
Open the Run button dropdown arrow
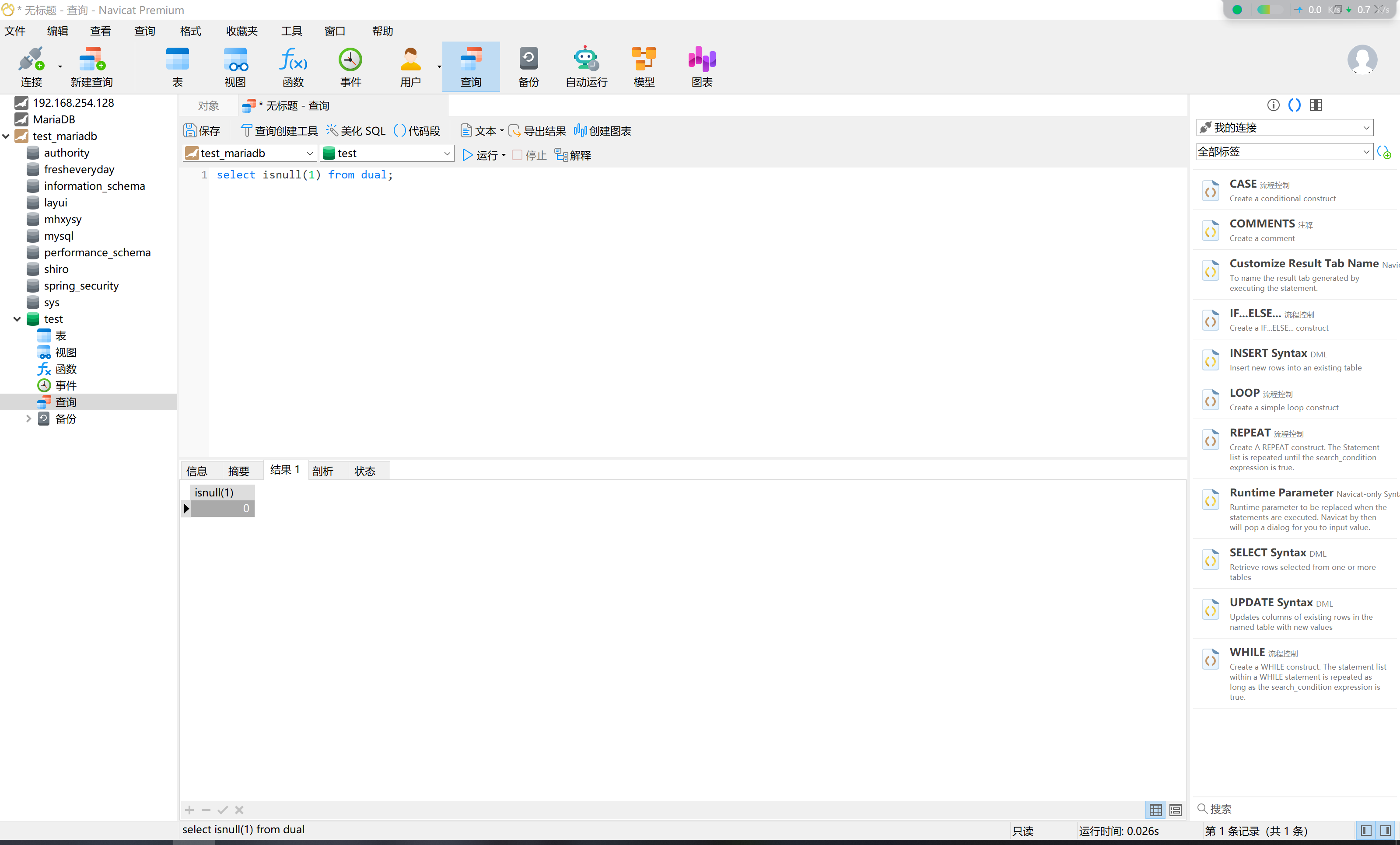pos(504,155)
